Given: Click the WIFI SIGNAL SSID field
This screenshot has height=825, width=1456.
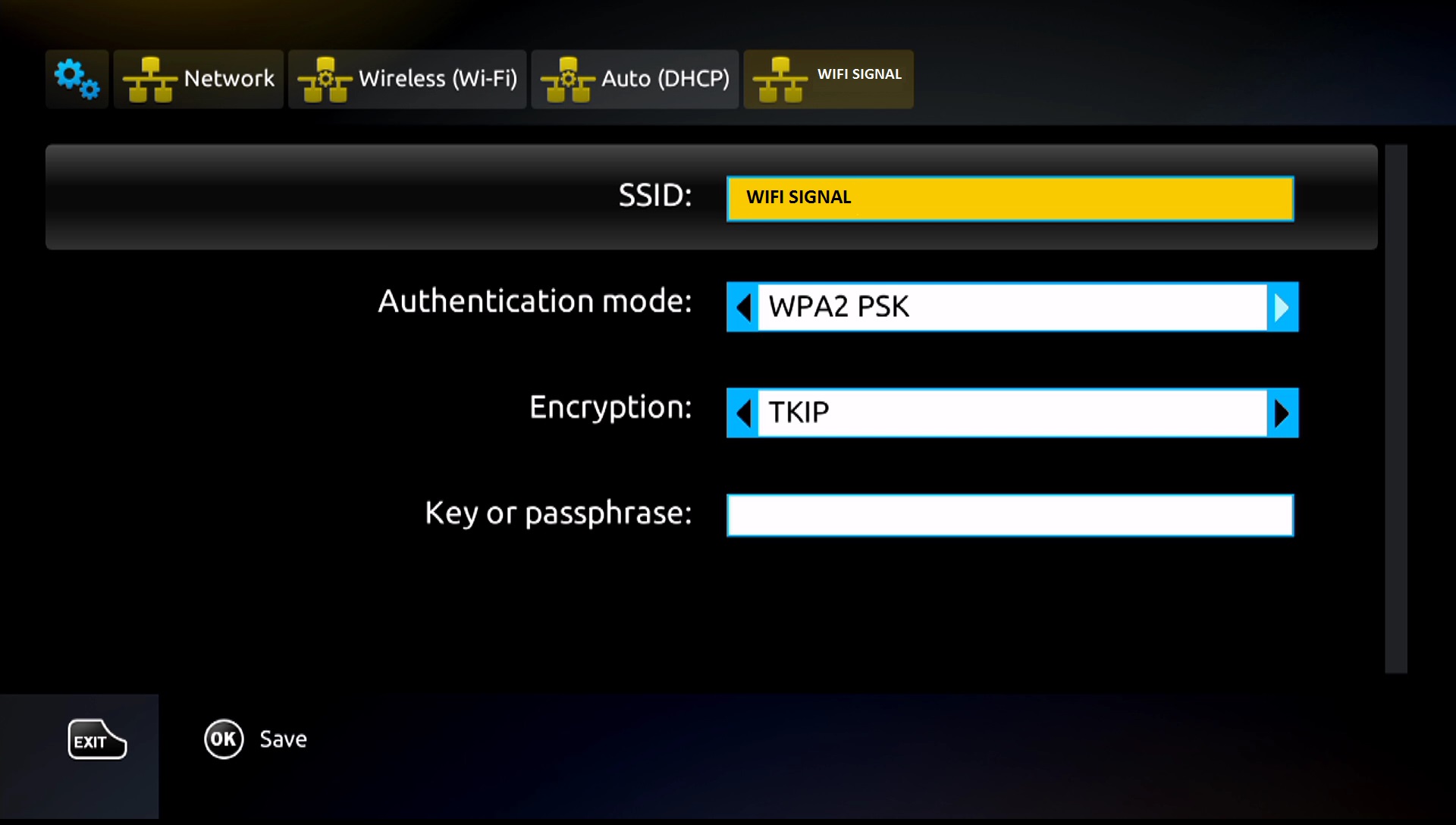Looking at the screenshot, I should pyautogui.click(x=1010, y=197).
